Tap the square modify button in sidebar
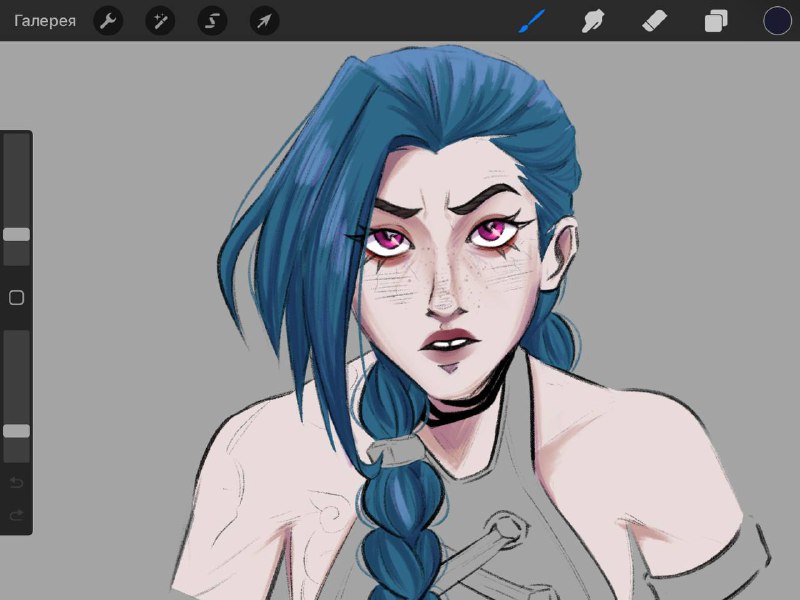This screenshot has width=800, height=600. pos(16,297)
